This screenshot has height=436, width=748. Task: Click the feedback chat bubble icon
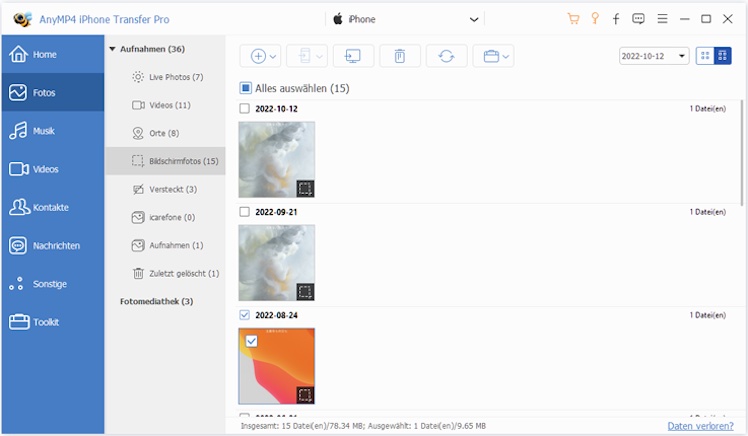638,19
